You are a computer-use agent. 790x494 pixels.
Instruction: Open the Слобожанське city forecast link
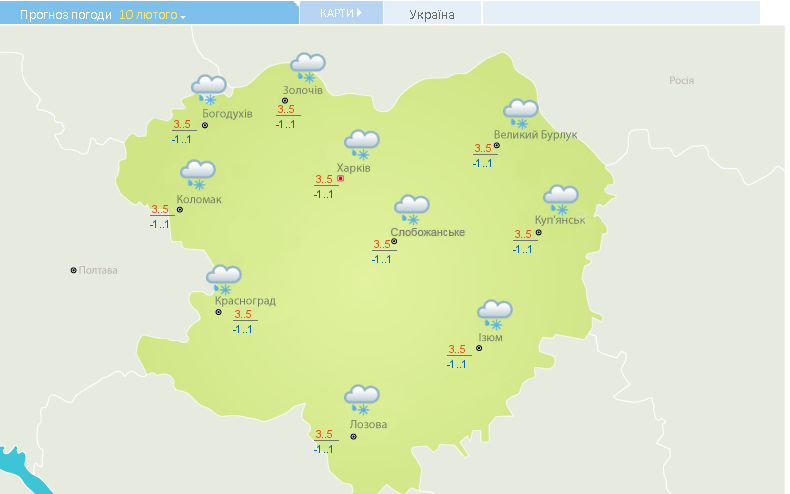(x=428, y=232)
